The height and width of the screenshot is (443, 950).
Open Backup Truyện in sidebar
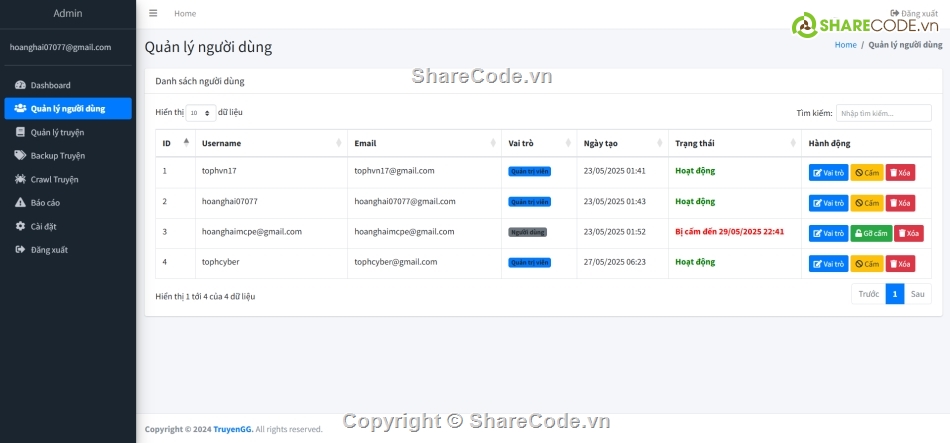(x=57, y=156)
